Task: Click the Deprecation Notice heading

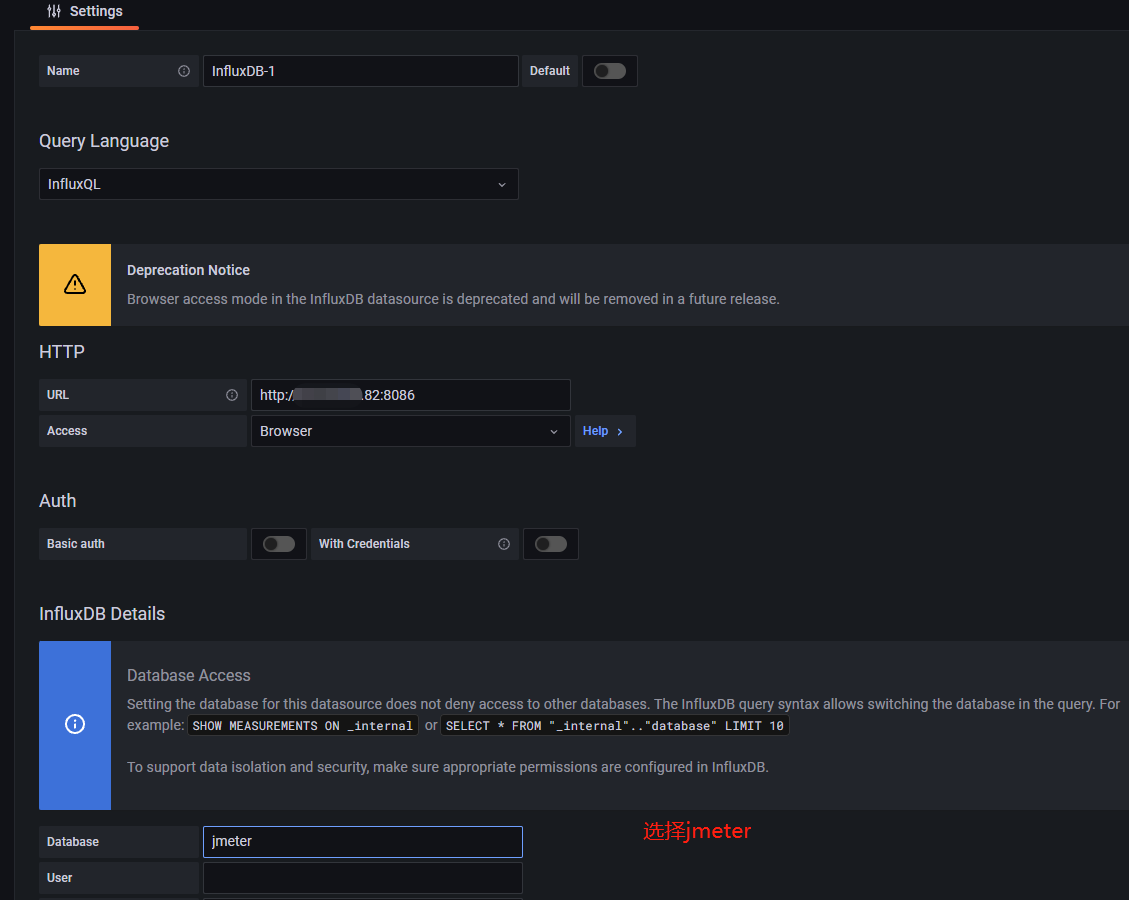Action: (x=189, y=271)
